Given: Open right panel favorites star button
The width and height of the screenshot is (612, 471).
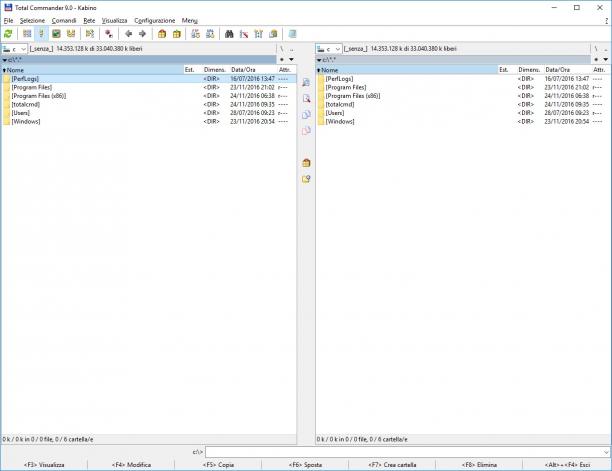Looking at the screenshot, I should 596,59.
